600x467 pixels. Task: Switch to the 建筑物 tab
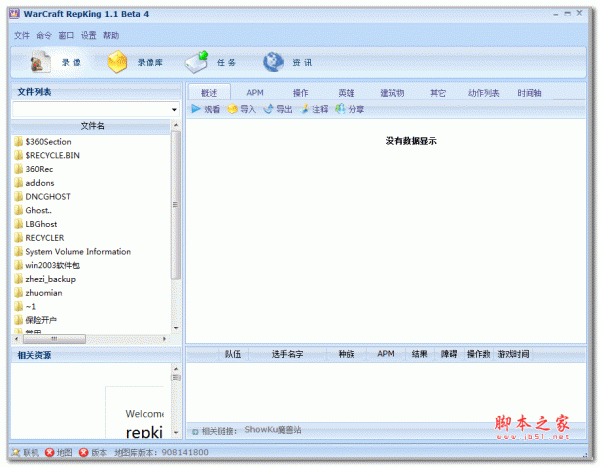click(392, 93)
